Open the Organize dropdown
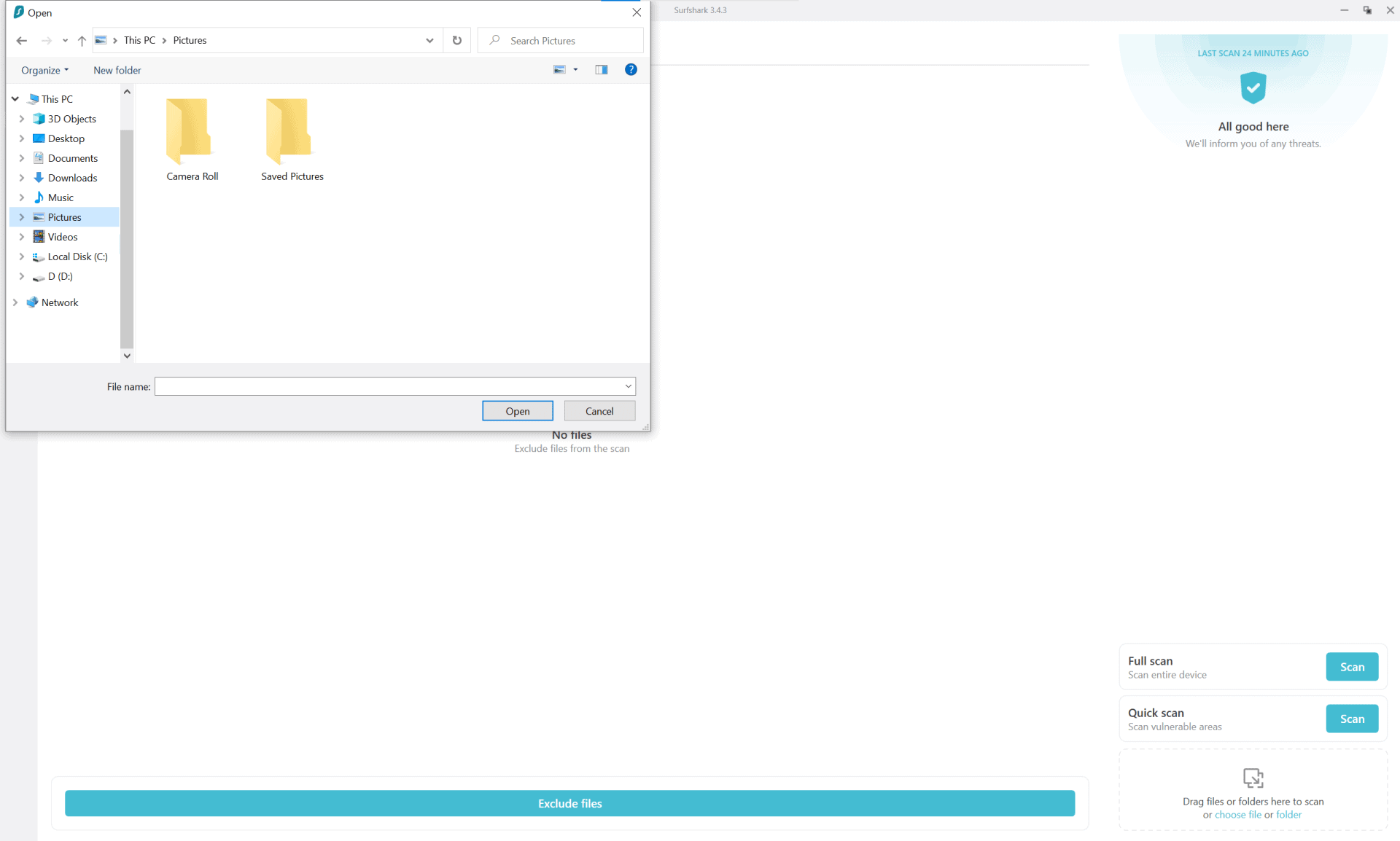Screen dimensions: 1400x841 coord(44,70)
